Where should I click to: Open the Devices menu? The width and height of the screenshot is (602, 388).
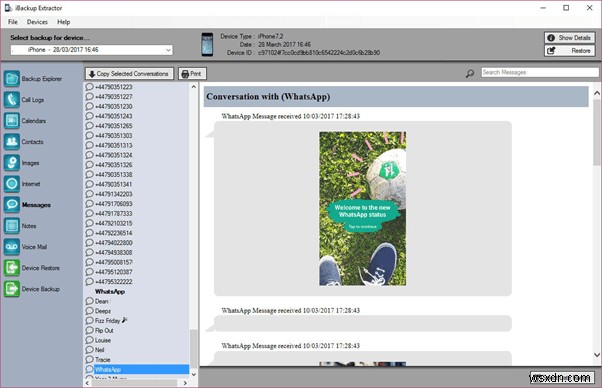(x=37, y=22)
